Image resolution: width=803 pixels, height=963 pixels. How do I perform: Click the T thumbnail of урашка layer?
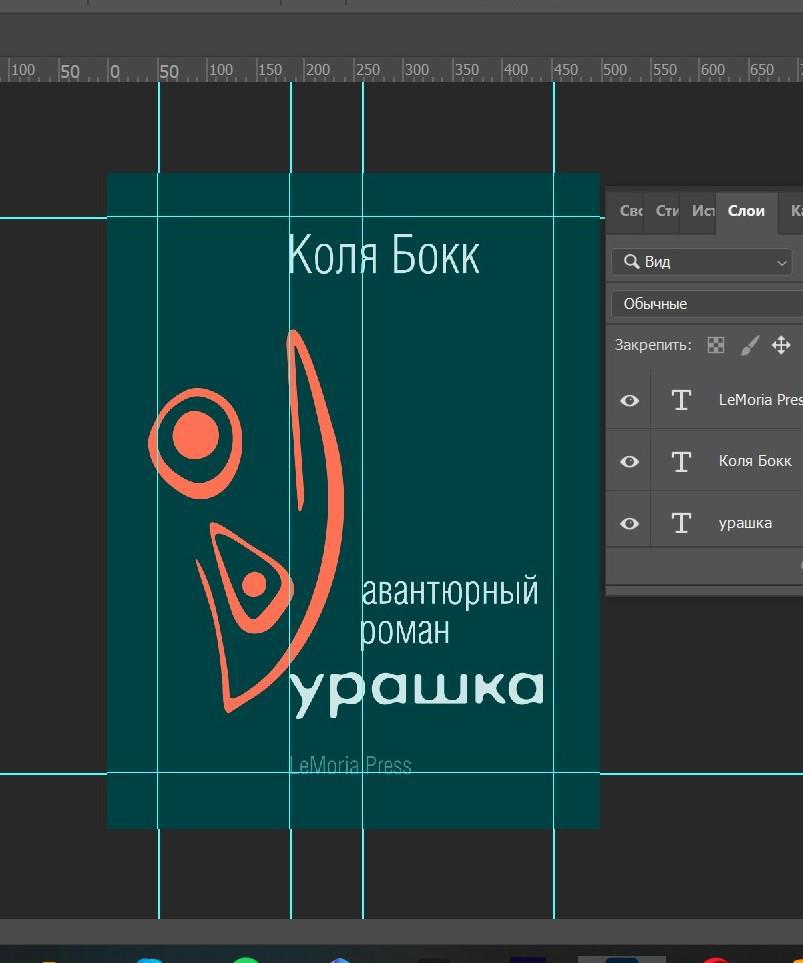point(681,523)
